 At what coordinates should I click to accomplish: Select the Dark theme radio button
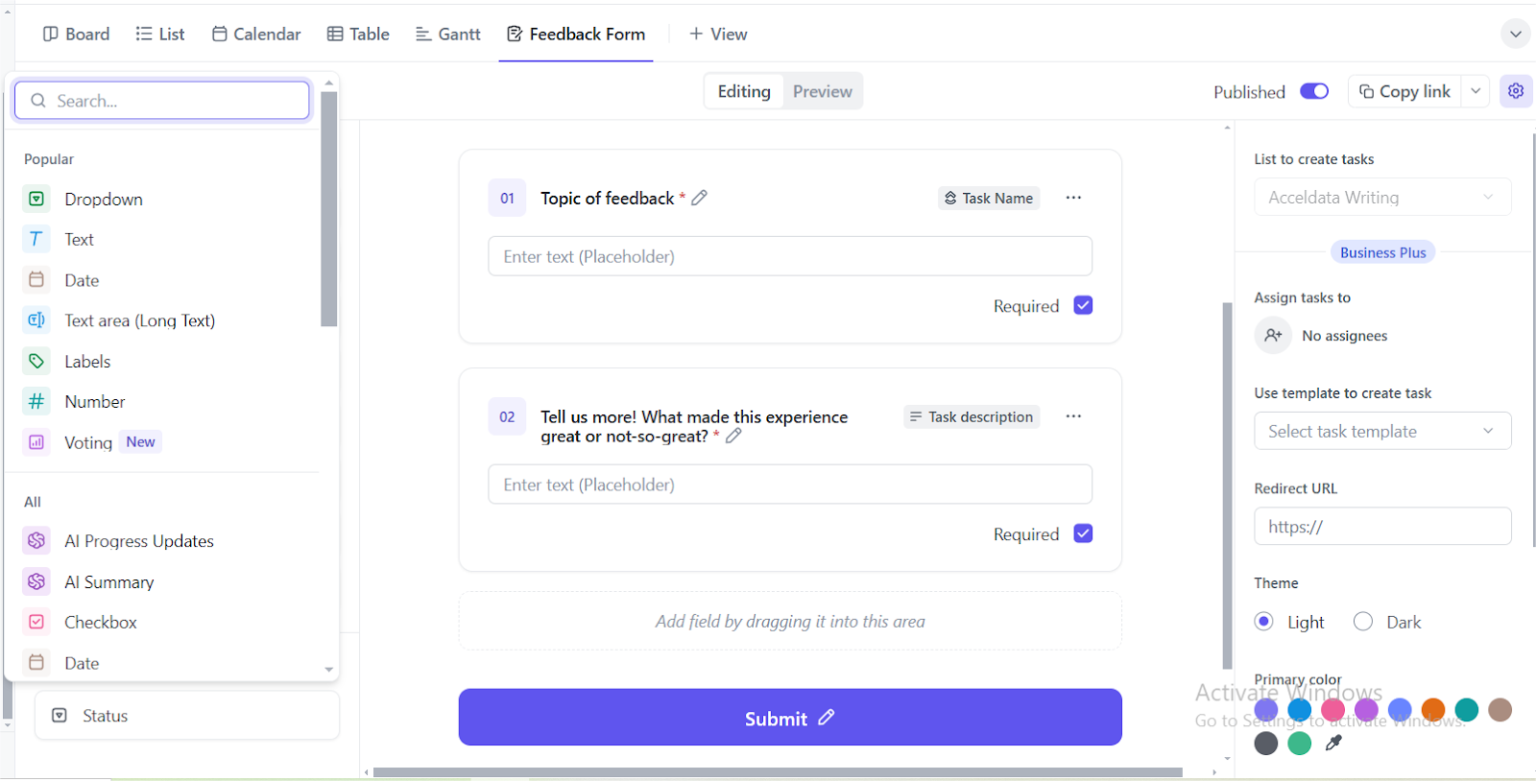pyautogui.click(x=1362, y=621)
